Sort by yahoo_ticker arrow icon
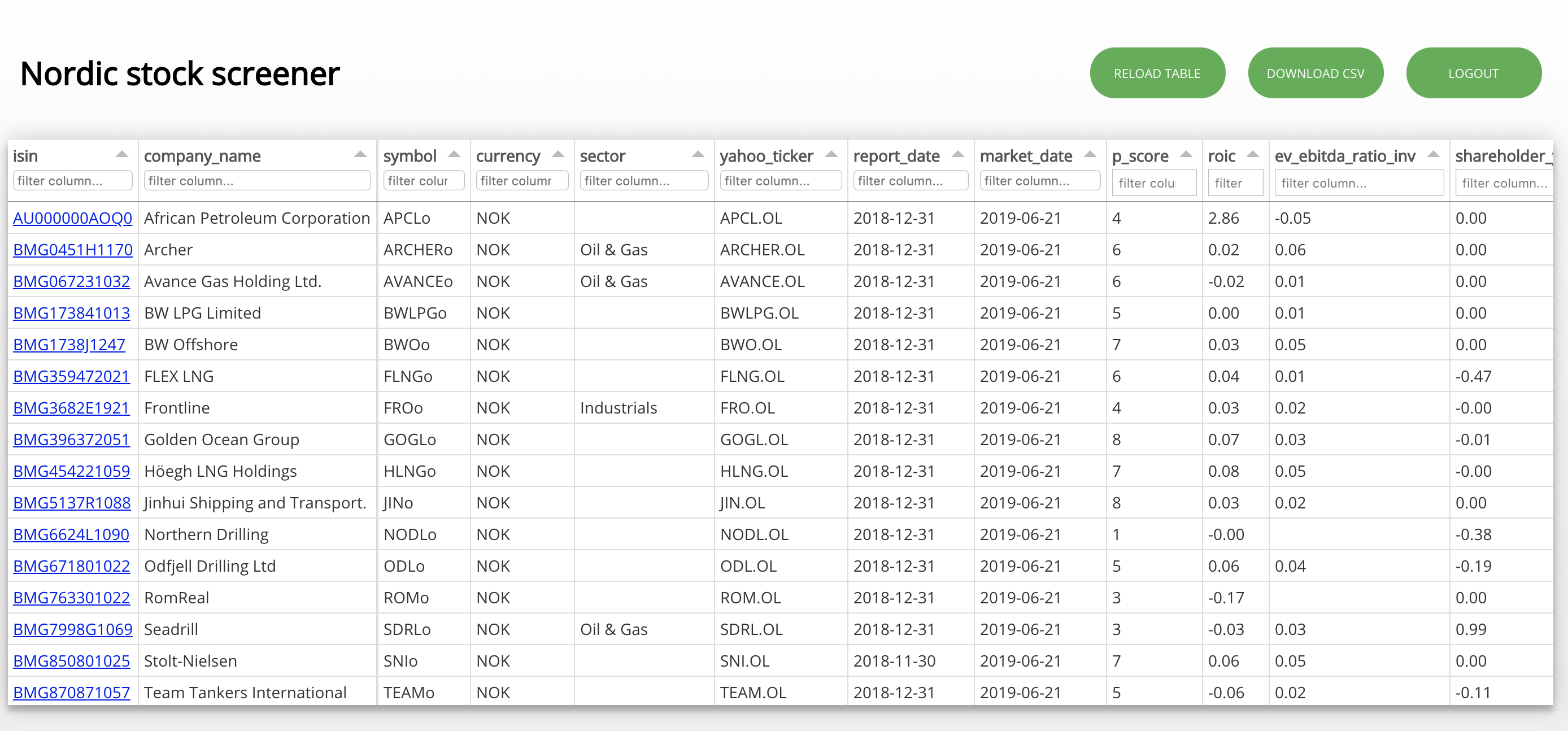This screenshot has width=1568, height=731. coord(831,155)
